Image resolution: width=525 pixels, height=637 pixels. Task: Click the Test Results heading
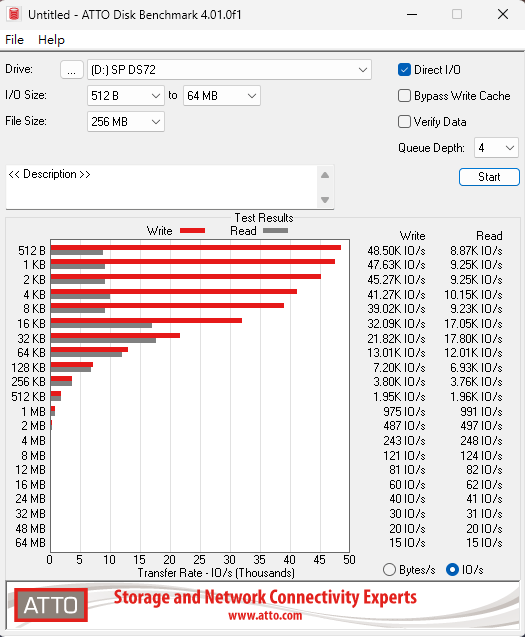click(x=264, y=218)
